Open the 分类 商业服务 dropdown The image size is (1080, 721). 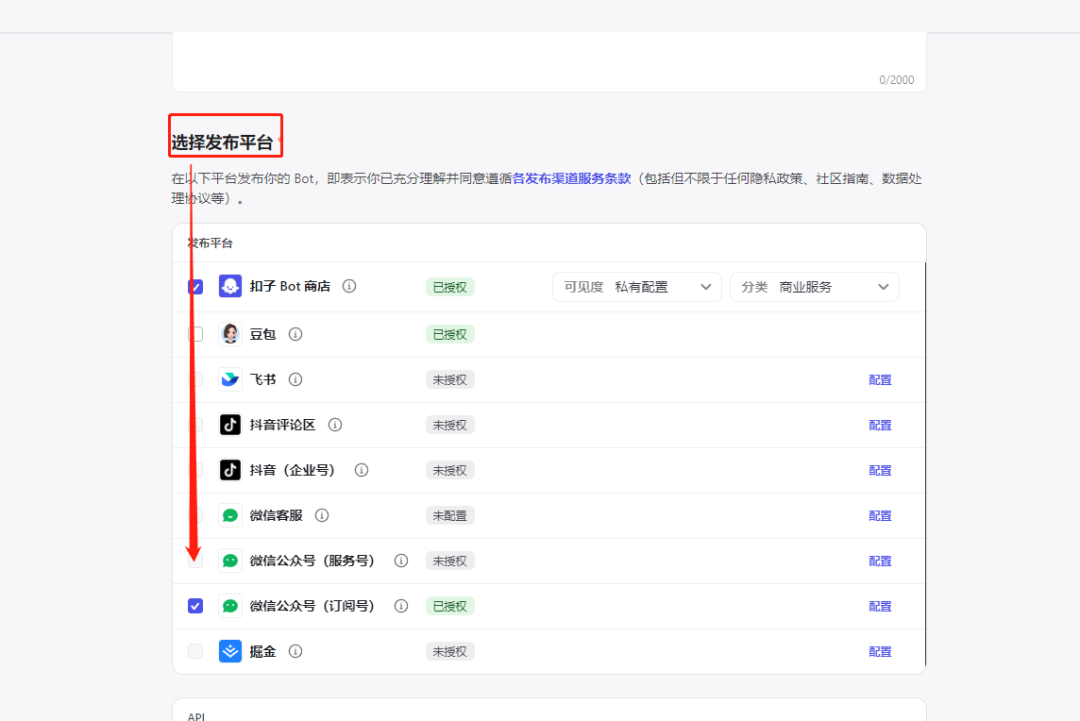pos(814,287)
